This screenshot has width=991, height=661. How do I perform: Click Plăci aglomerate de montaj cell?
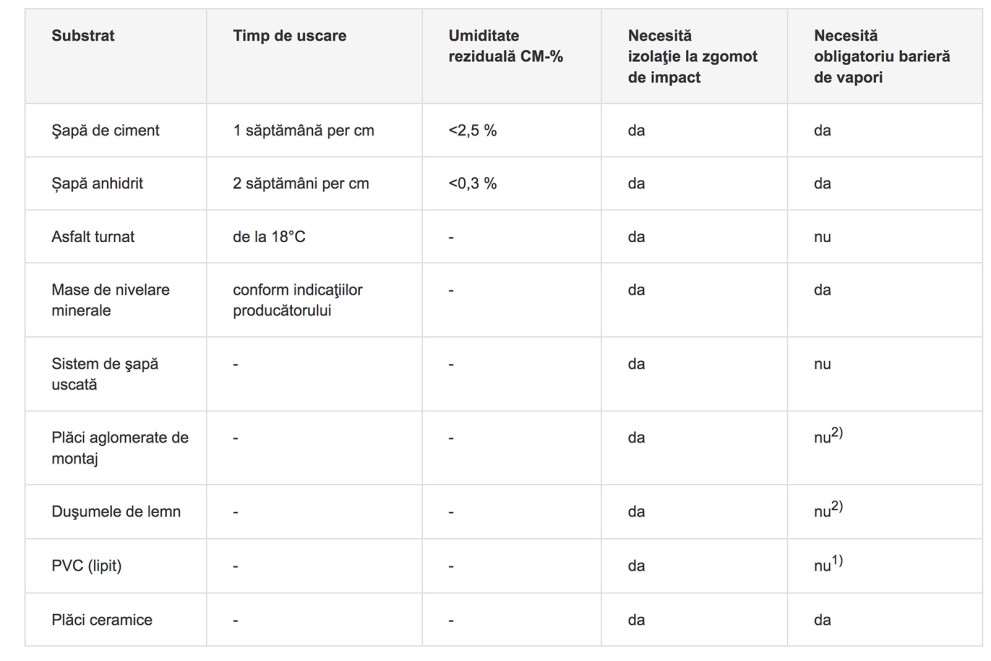(x=120, y=448)
